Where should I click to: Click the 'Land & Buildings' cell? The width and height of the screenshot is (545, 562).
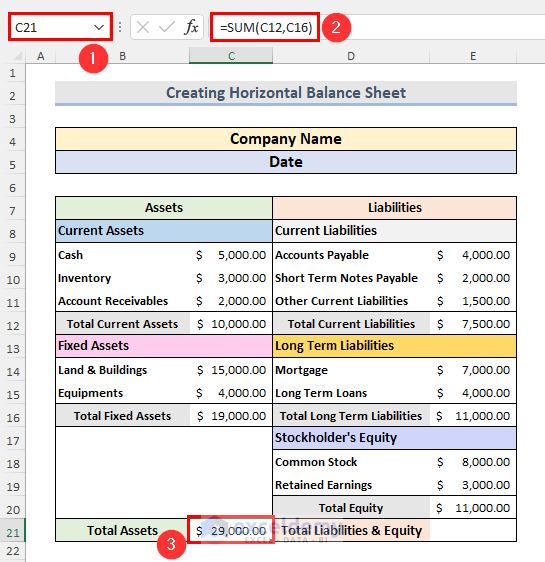(123, 370)
